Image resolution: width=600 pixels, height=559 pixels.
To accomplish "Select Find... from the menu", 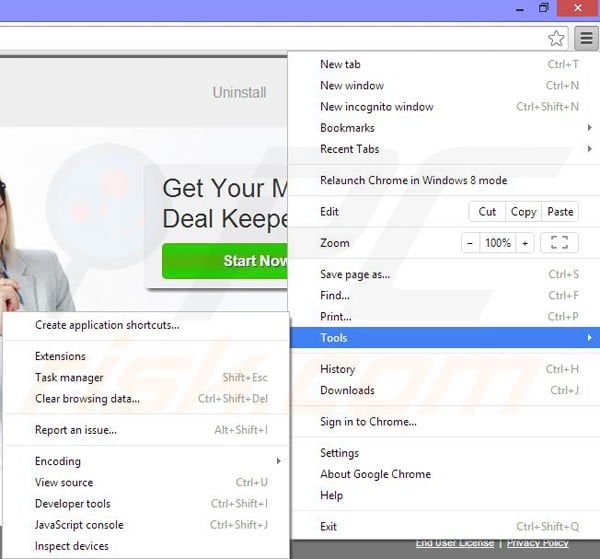I will (x=444, y=295).
